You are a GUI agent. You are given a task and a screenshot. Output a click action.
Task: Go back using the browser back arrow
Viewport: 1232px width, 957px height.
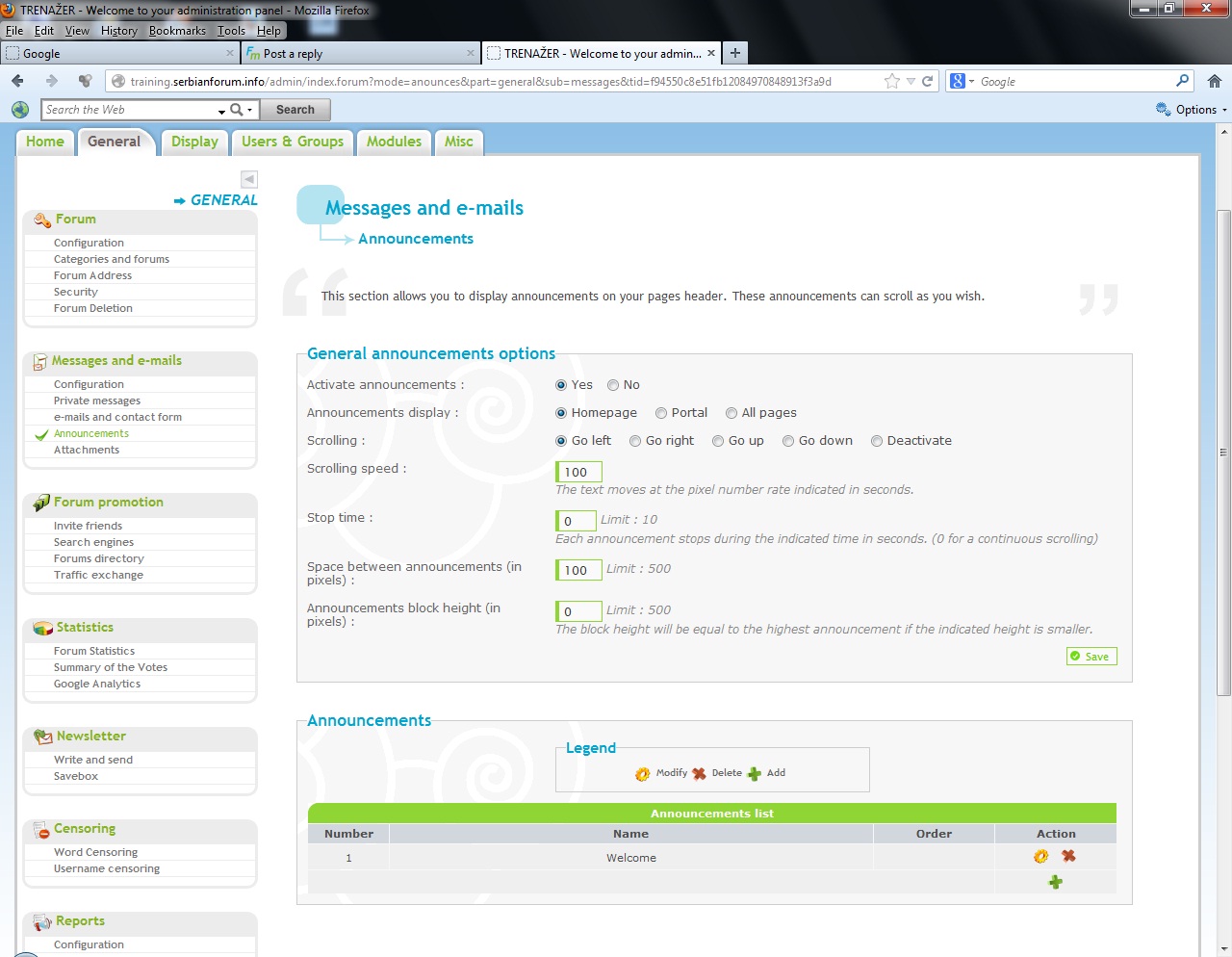pos(17,81)
